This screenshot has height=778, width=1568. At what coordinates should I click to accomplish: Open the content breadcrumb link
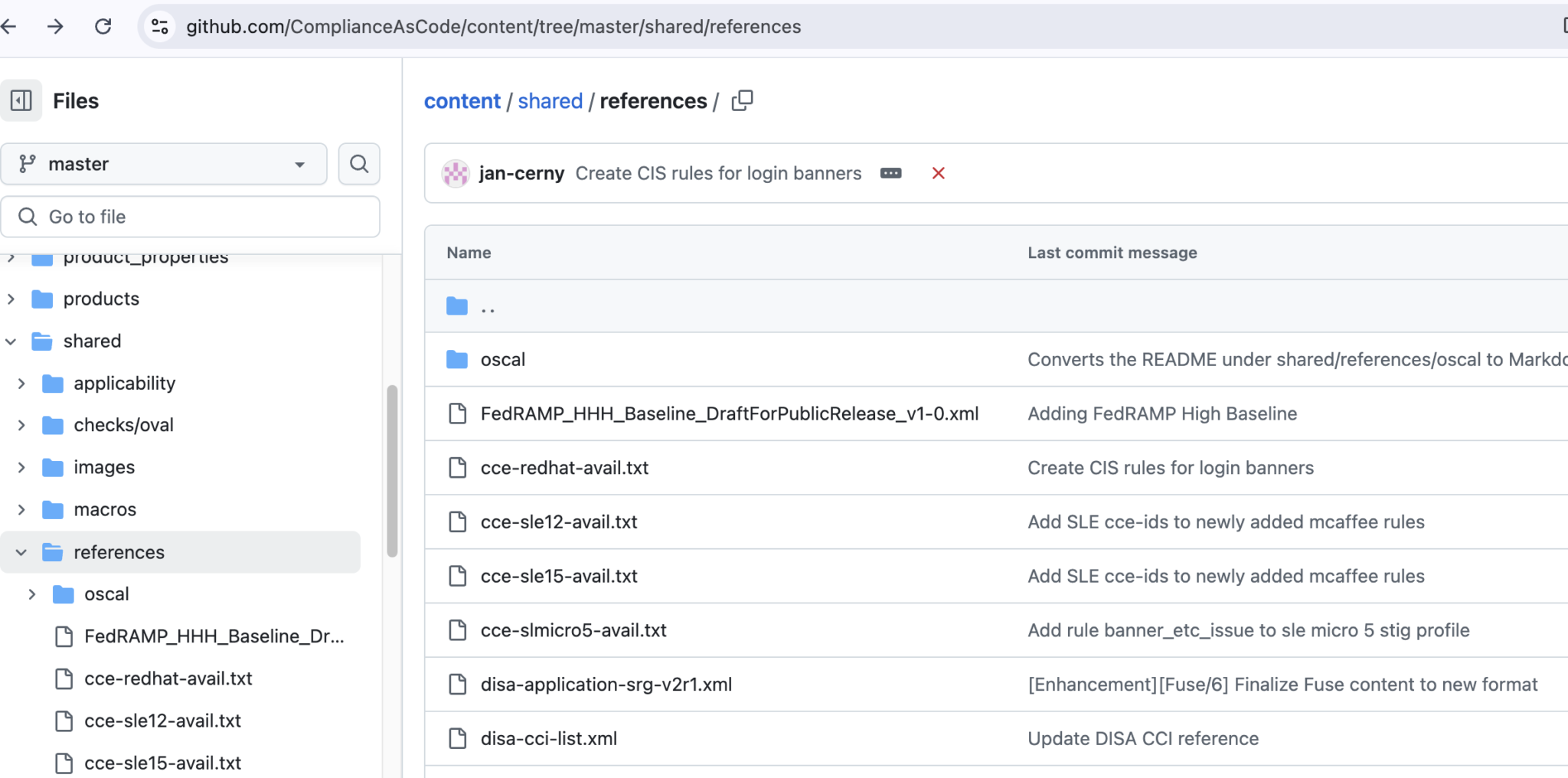click(462, 101)
